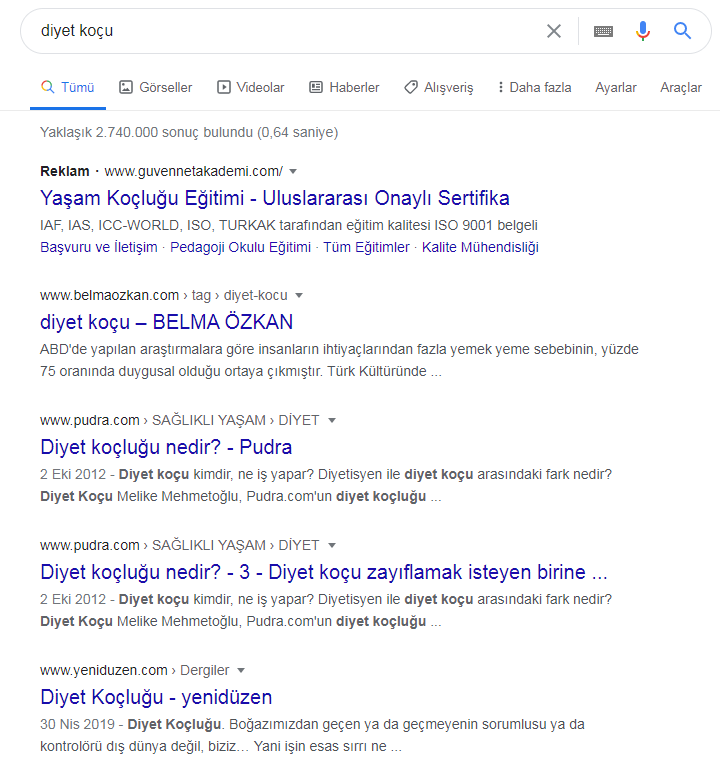
Task: Switch to the Haberler tab
Action: coord(344,88)
